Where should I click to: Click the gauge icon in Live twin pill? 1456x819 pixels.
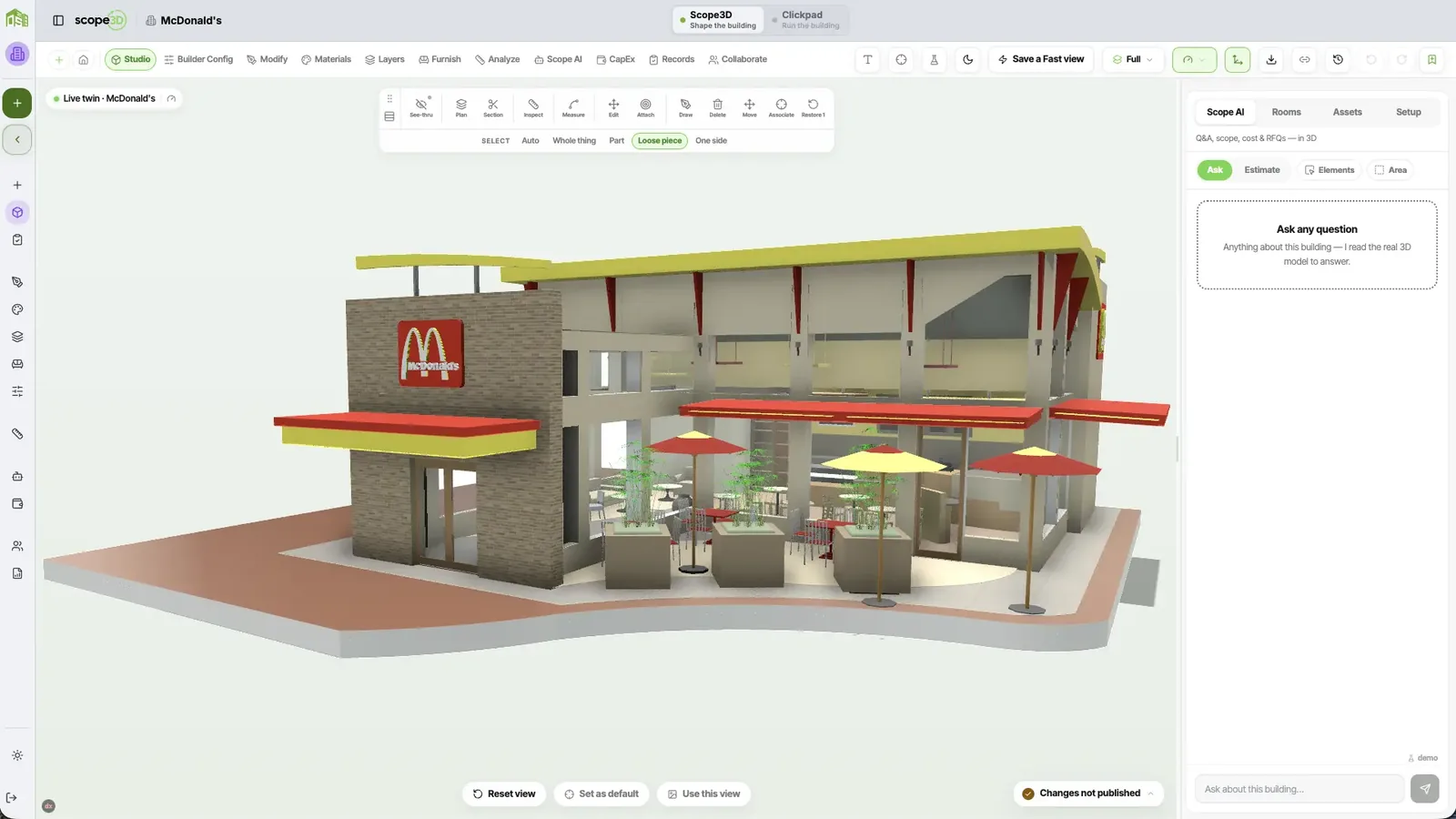tap(171, 98)
